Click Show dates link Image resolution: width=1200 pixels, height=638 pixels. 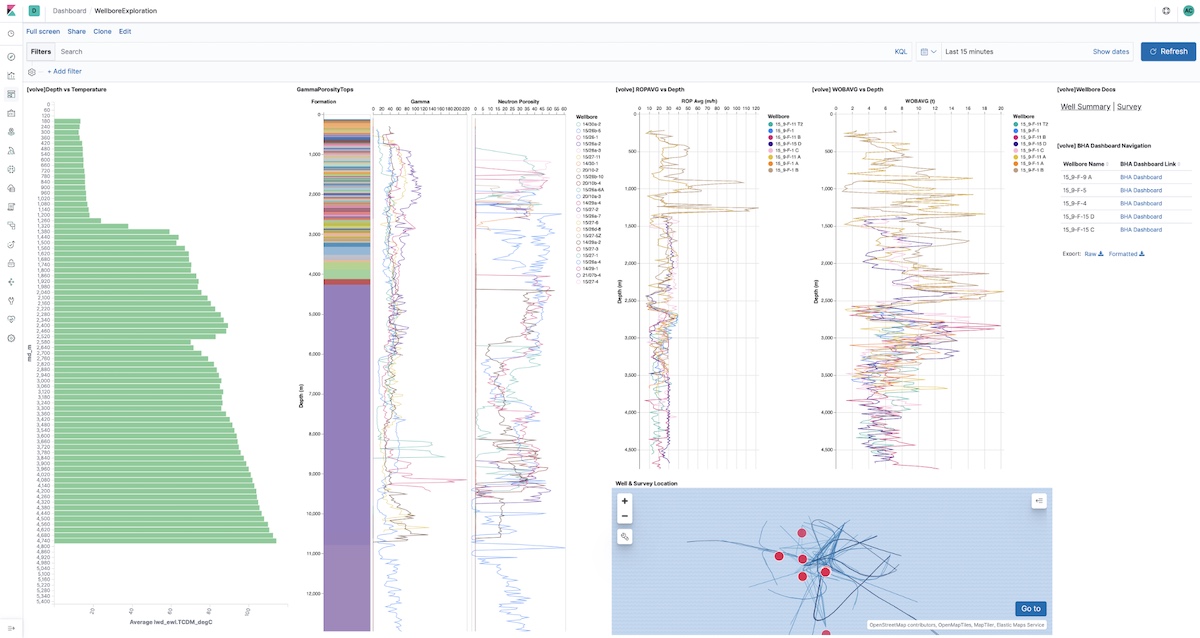tap(1111, 51)
